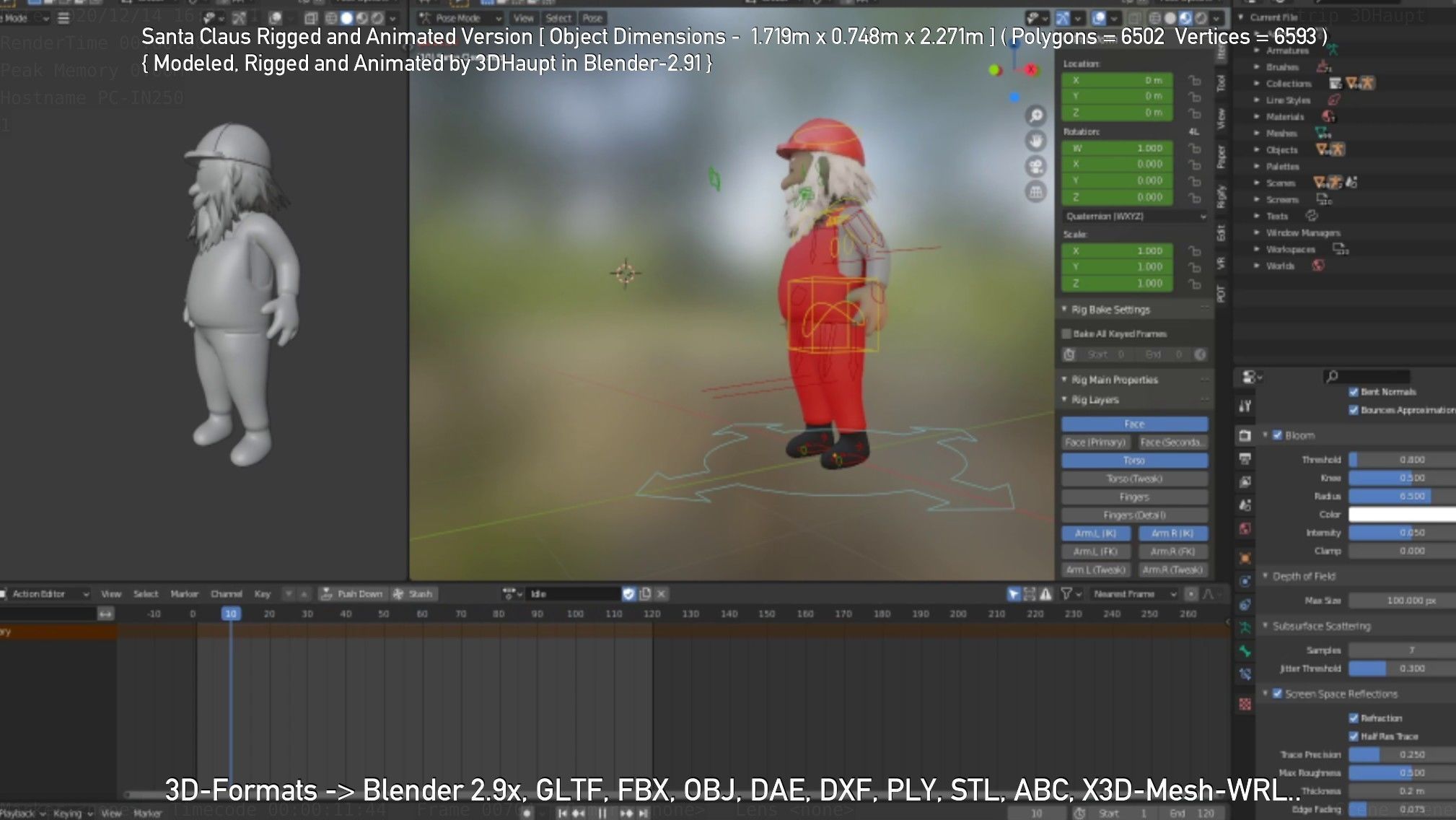Open the Object properties tab icon

click(x=1245, y=557)
